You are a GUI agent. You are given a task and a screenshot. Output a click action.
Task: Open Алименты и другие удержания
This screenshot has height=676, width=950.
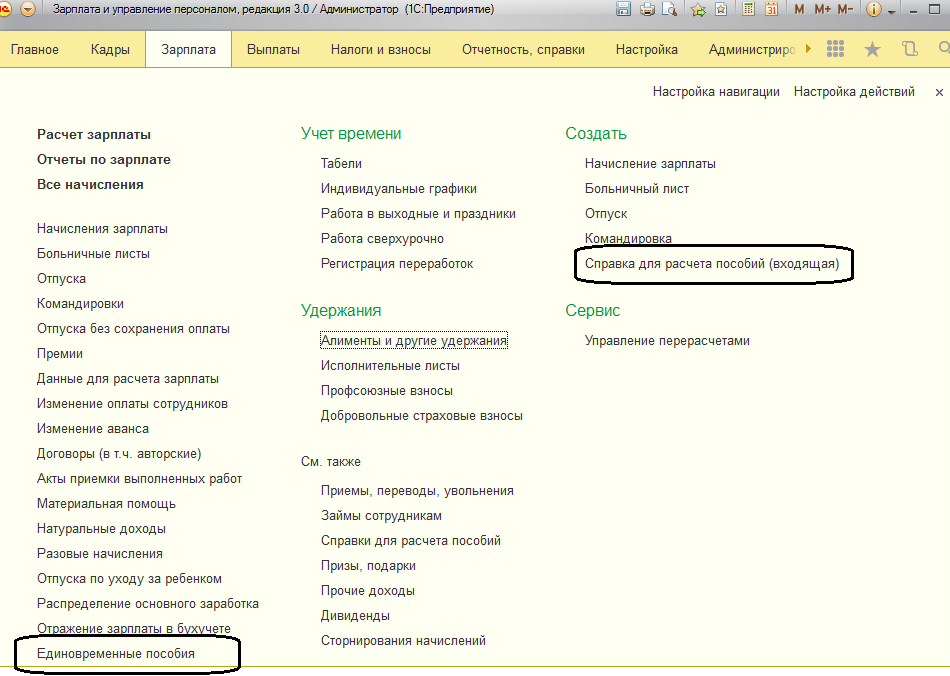(414, 341)
